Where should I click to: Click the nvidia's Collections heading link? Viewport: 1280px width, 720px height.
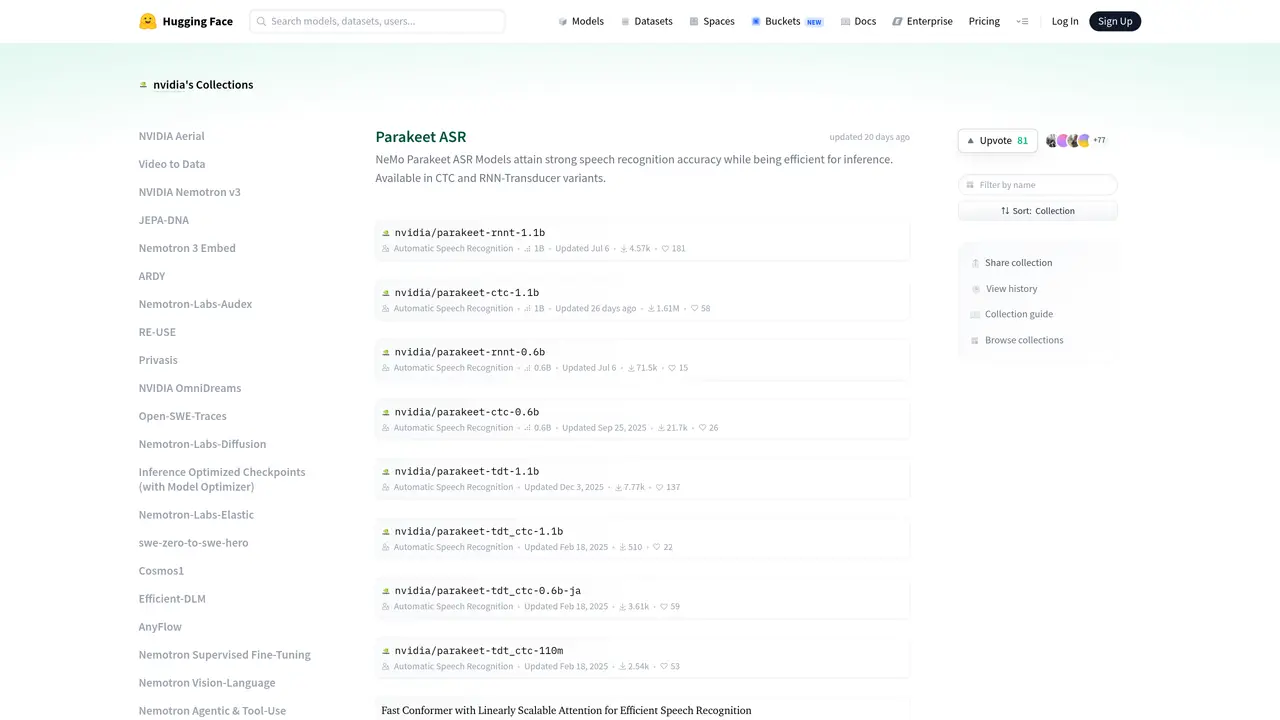[203, 85]
